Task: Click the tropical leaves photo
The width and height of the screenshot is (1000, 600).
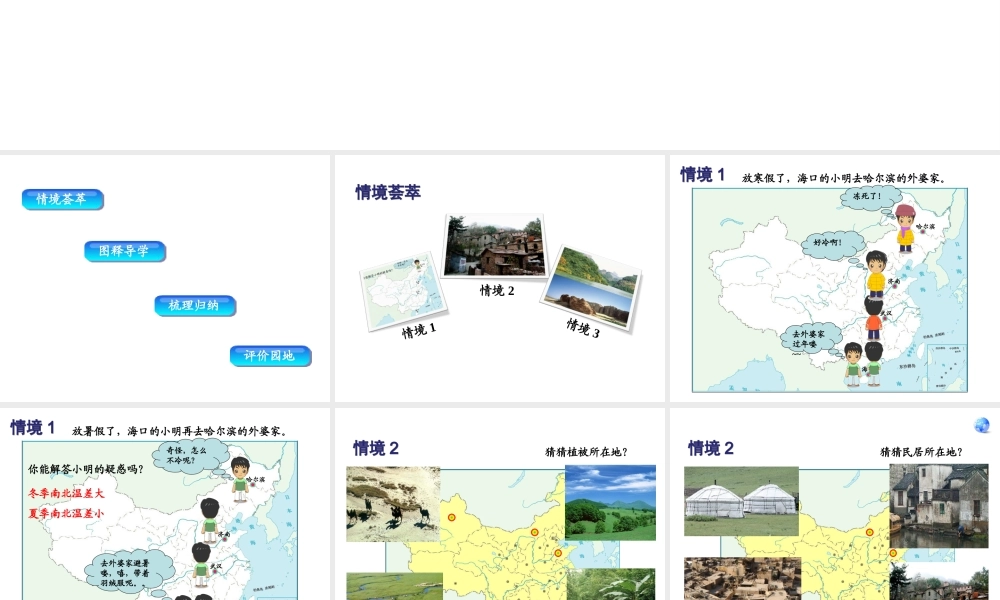Action: (610, 584)
